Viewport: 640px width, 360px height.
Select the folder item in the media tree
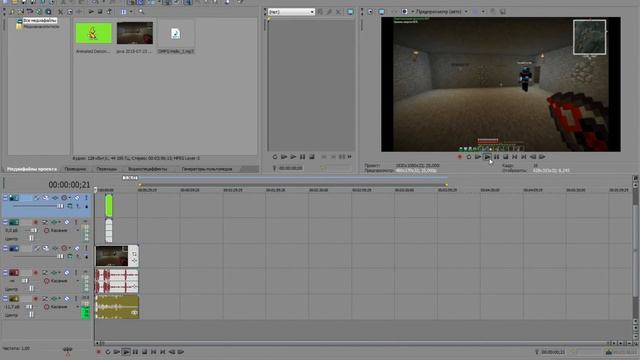pyautogui.click(x=38, y=27)
